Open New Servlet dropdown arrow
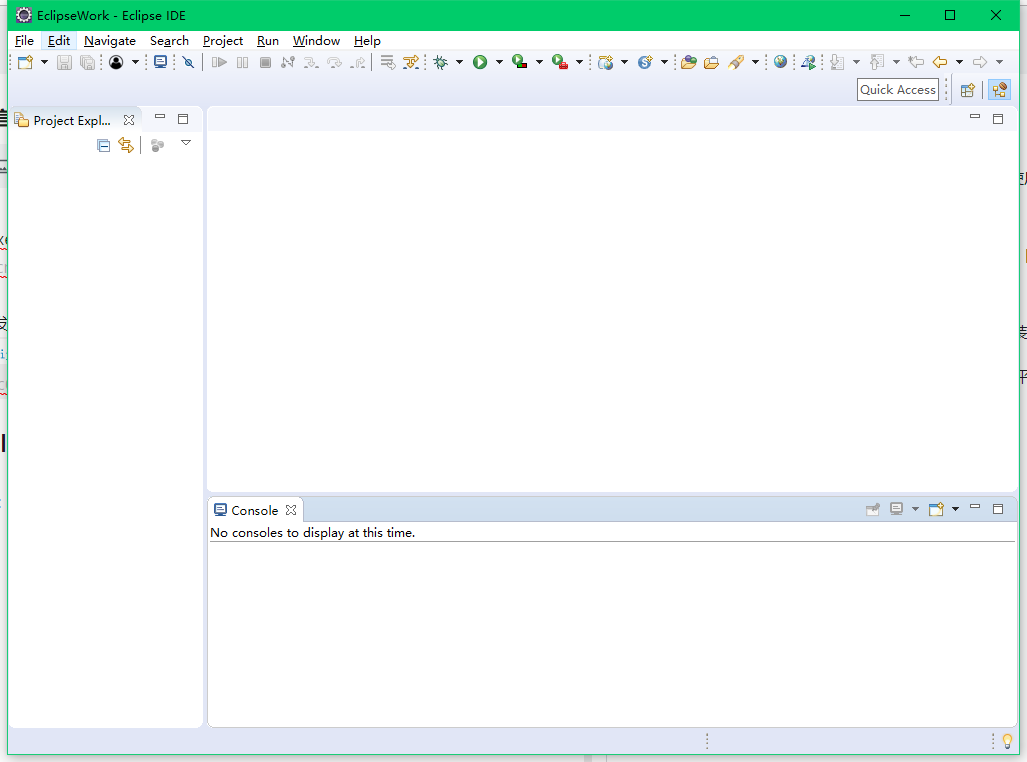This screenshot has width=1027, height=762. (664, 62)
